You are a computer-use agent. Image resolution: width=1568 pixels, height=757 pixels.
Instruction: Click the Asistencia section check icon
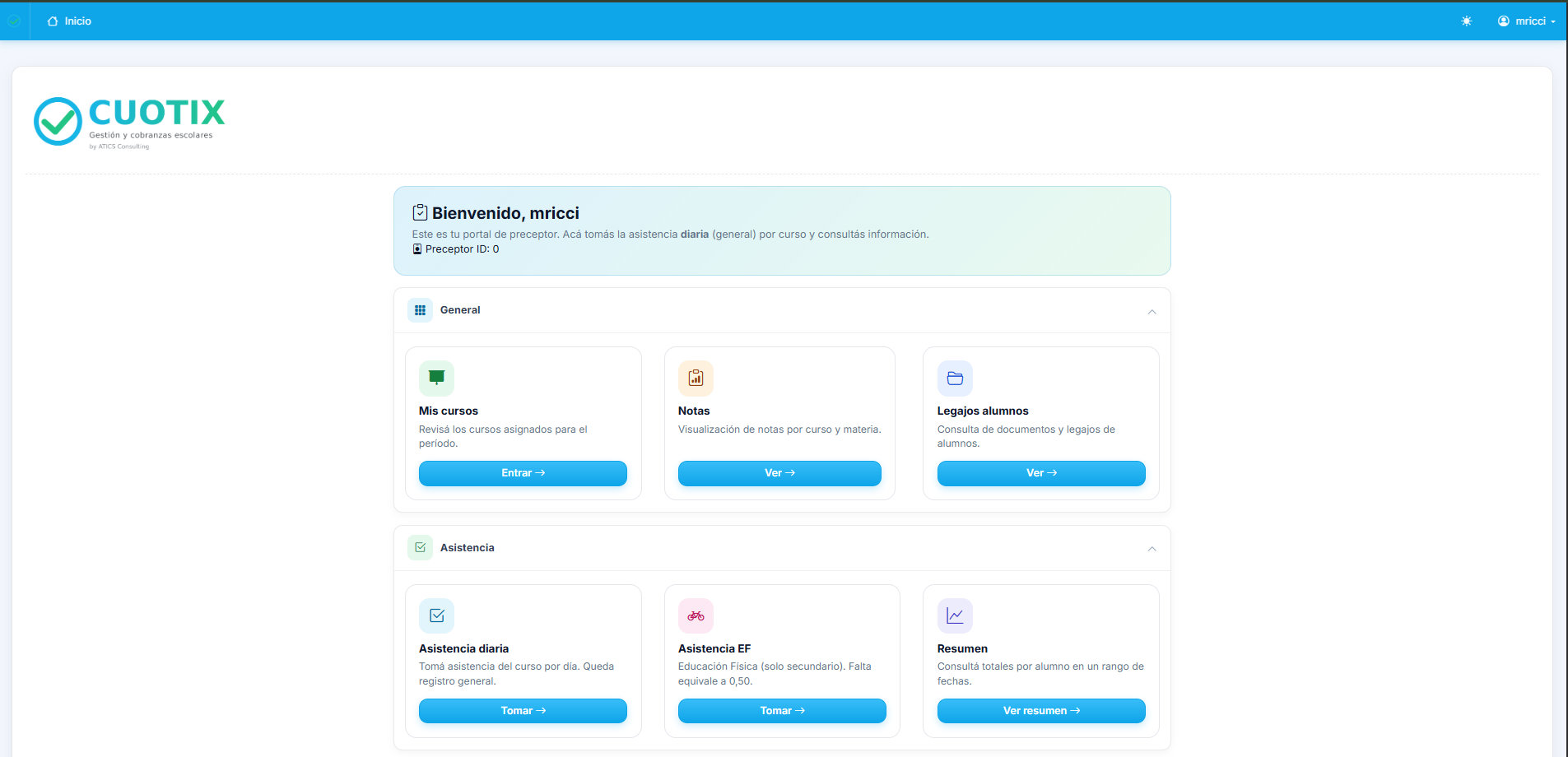click(420, 547)
